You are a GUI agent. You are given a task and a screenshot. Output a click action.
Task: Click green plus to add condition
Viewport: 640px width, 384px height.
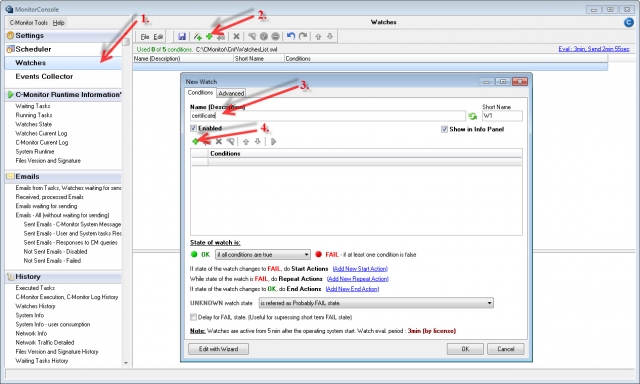(196, 141)
